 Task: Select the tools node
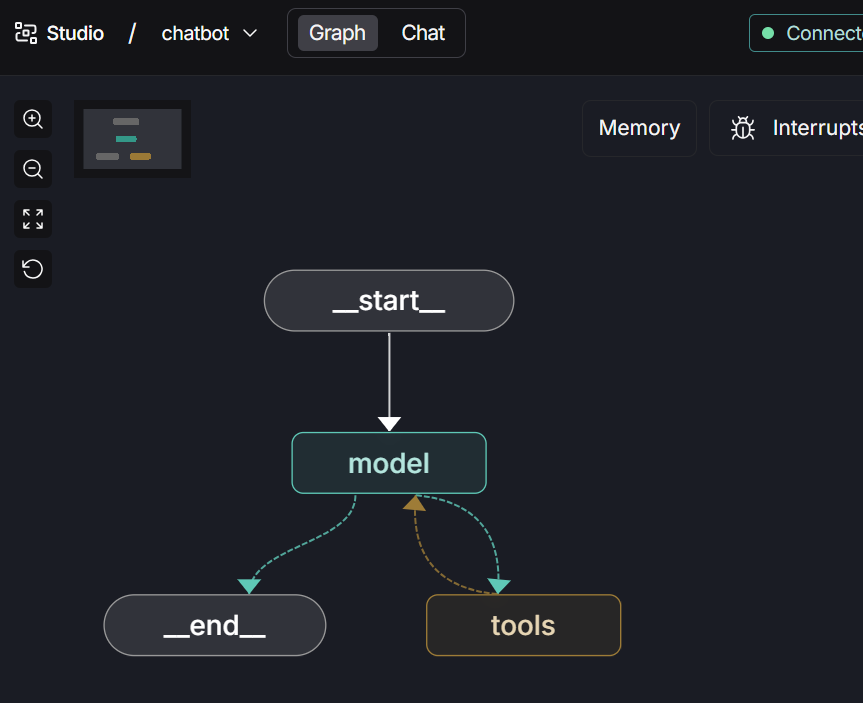pos(523,626)
